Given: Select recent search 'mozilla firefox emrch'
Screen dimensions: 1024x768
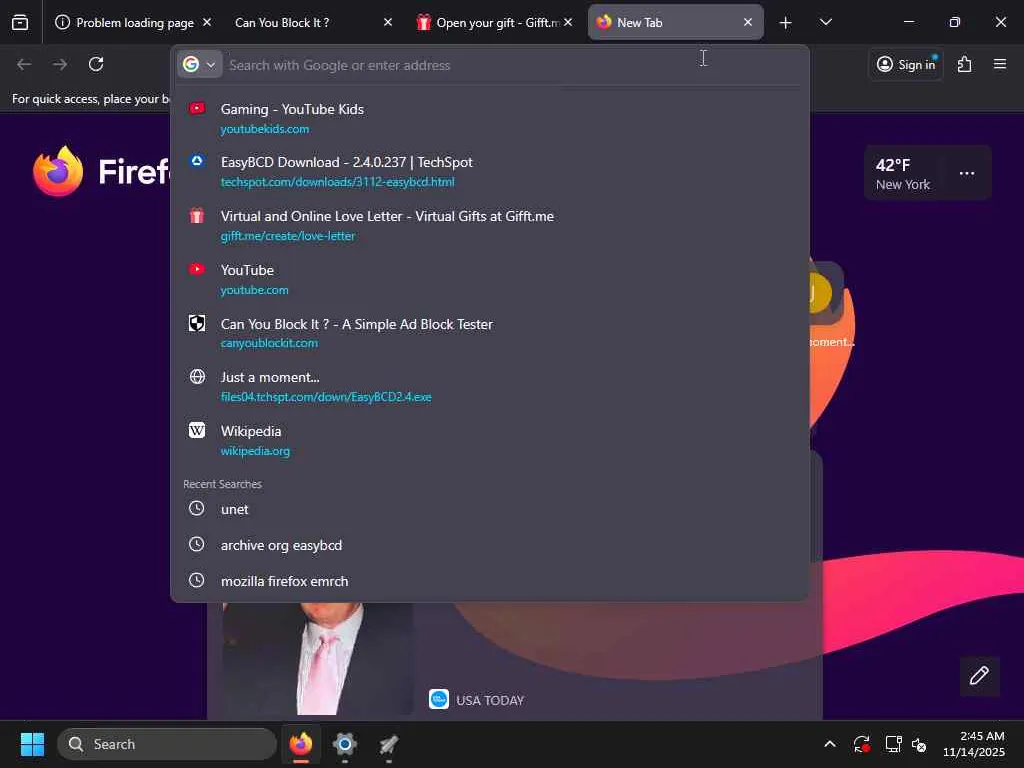Looking at the screenshot, I should click(x=490, y=581).
